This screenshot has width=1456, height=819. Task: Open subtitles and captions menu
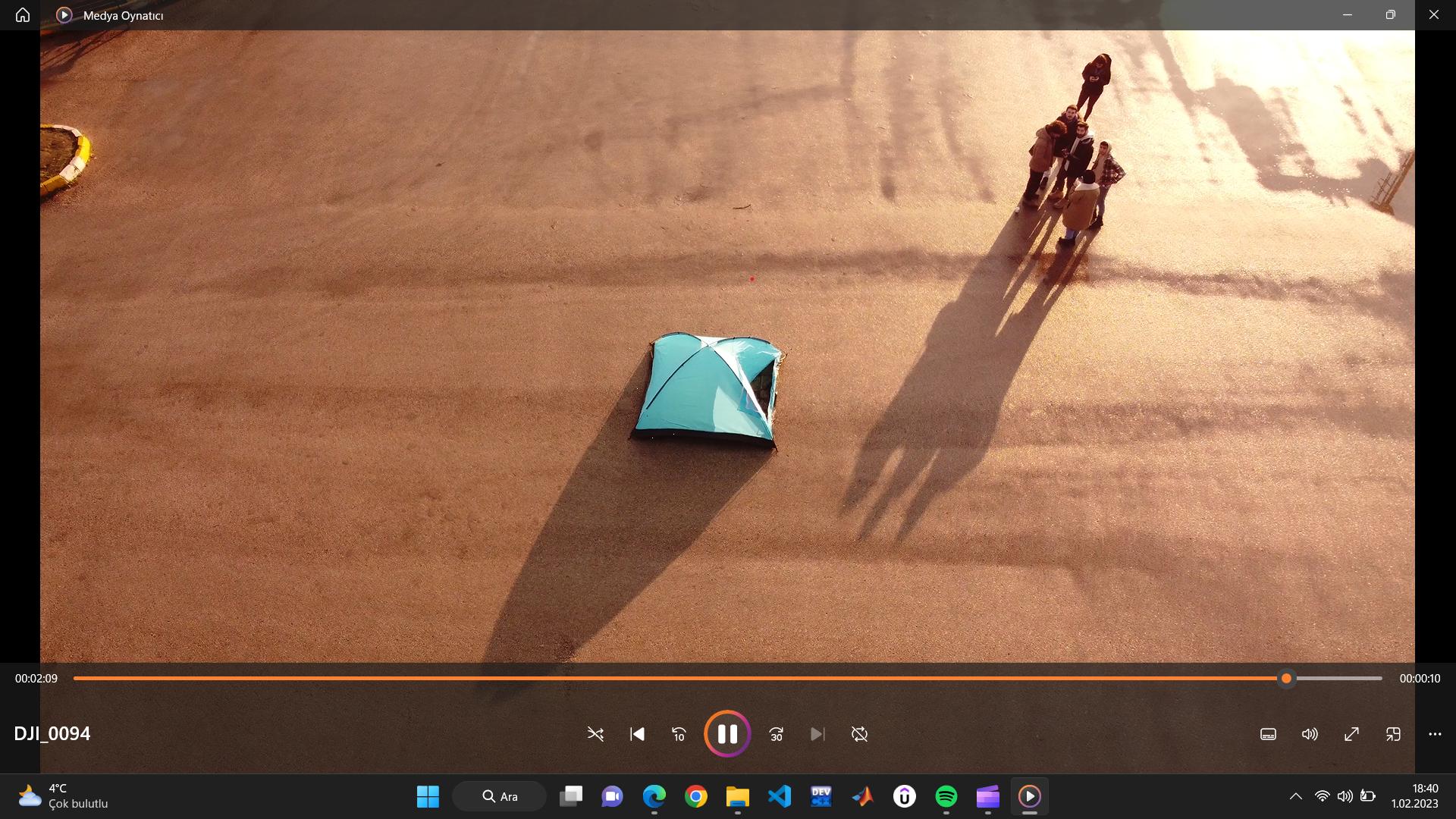pyautogui.click(x=1268, y=734)
